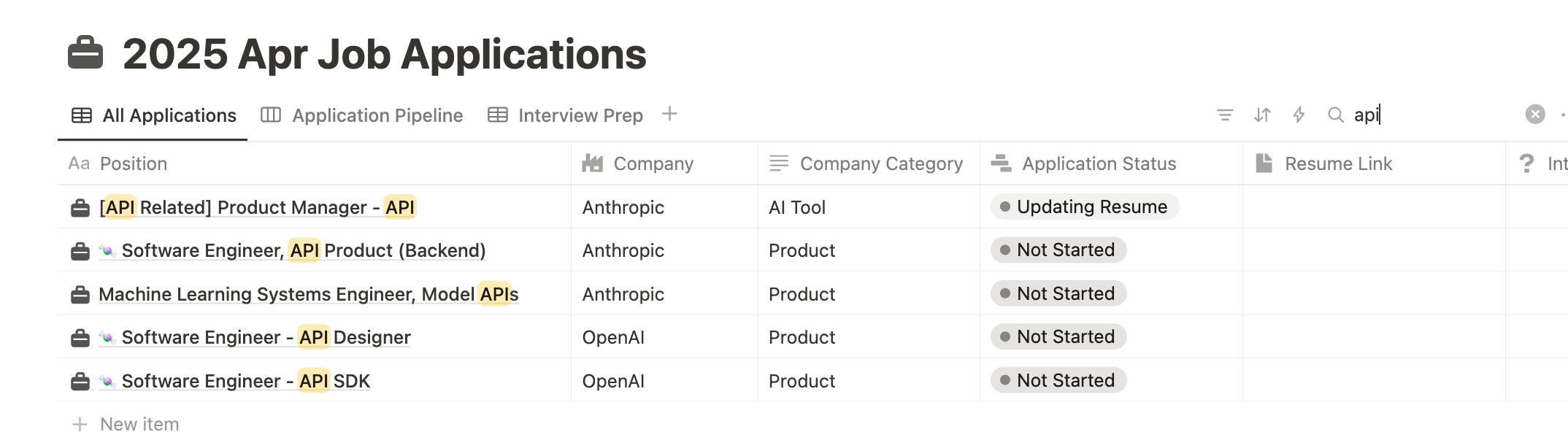
Task: Click the filter icon in the toolbar
Action: (1225, 115)
